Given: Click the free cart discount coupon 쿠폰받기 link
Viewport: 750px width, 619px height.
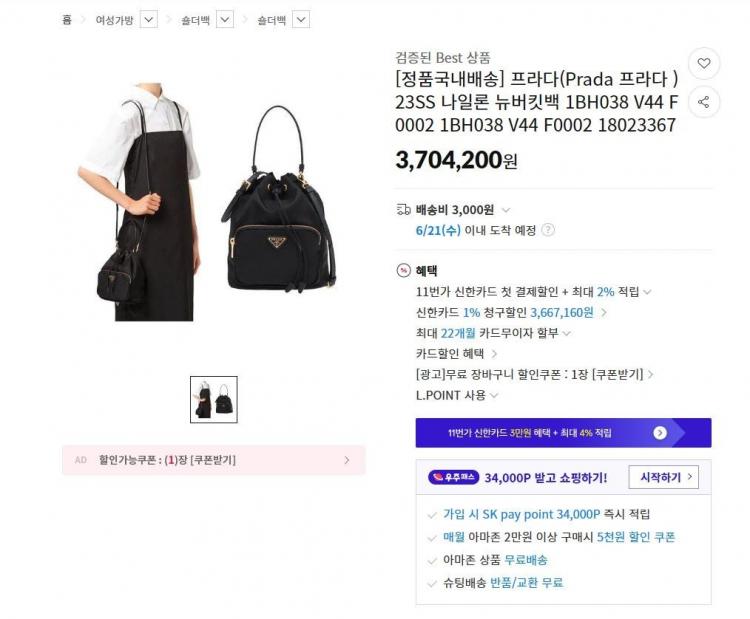Looking at the screenshot, I should 618,374.
